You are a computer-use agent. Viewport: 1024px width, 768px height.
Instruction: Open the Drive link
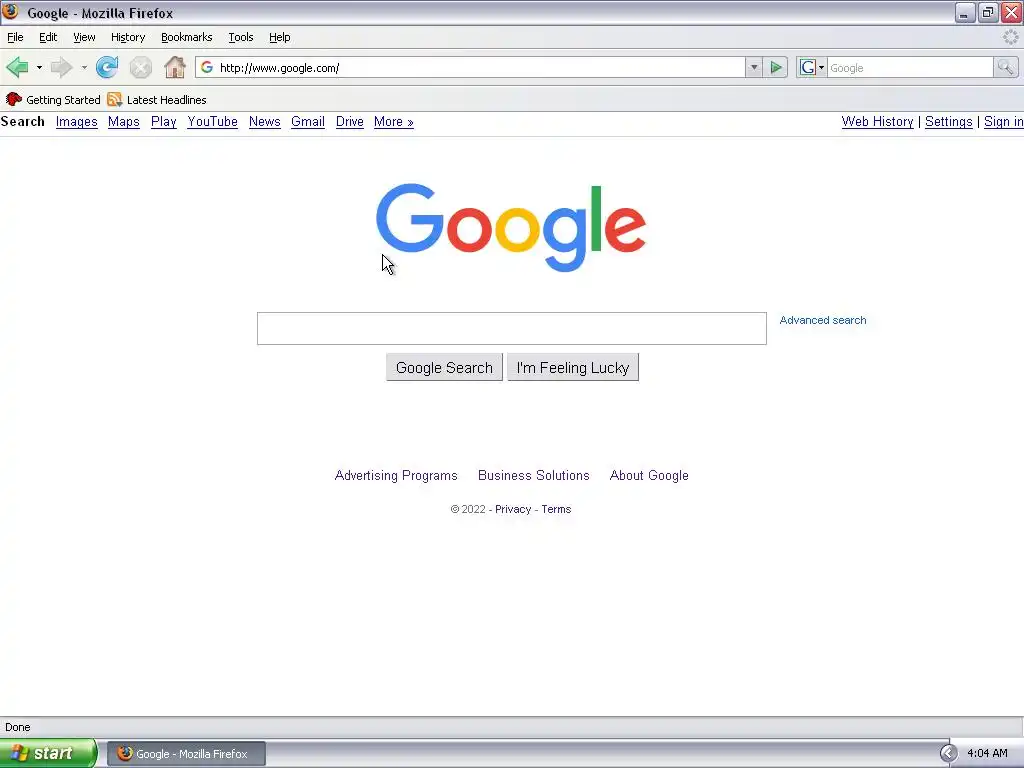[x=349, y=121]
